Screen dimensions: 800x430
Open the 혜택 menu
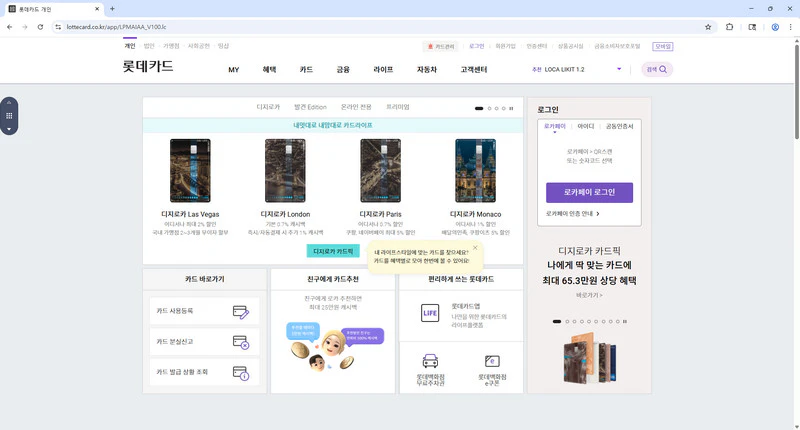click(269, 69)
